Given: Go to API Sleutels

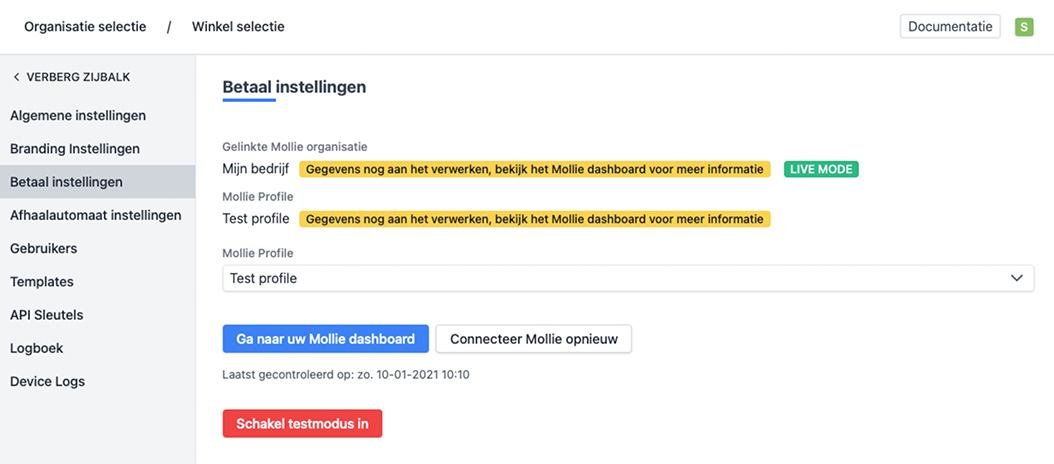Looking at the screenshot, I should (x=47, y=315).
